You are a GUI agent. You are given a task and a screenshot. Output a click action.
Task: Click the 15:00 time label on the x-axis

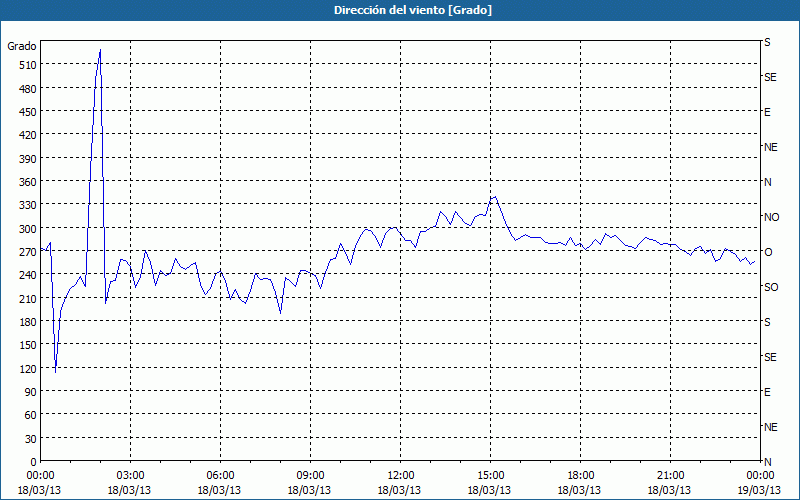[x=491, y=476]
